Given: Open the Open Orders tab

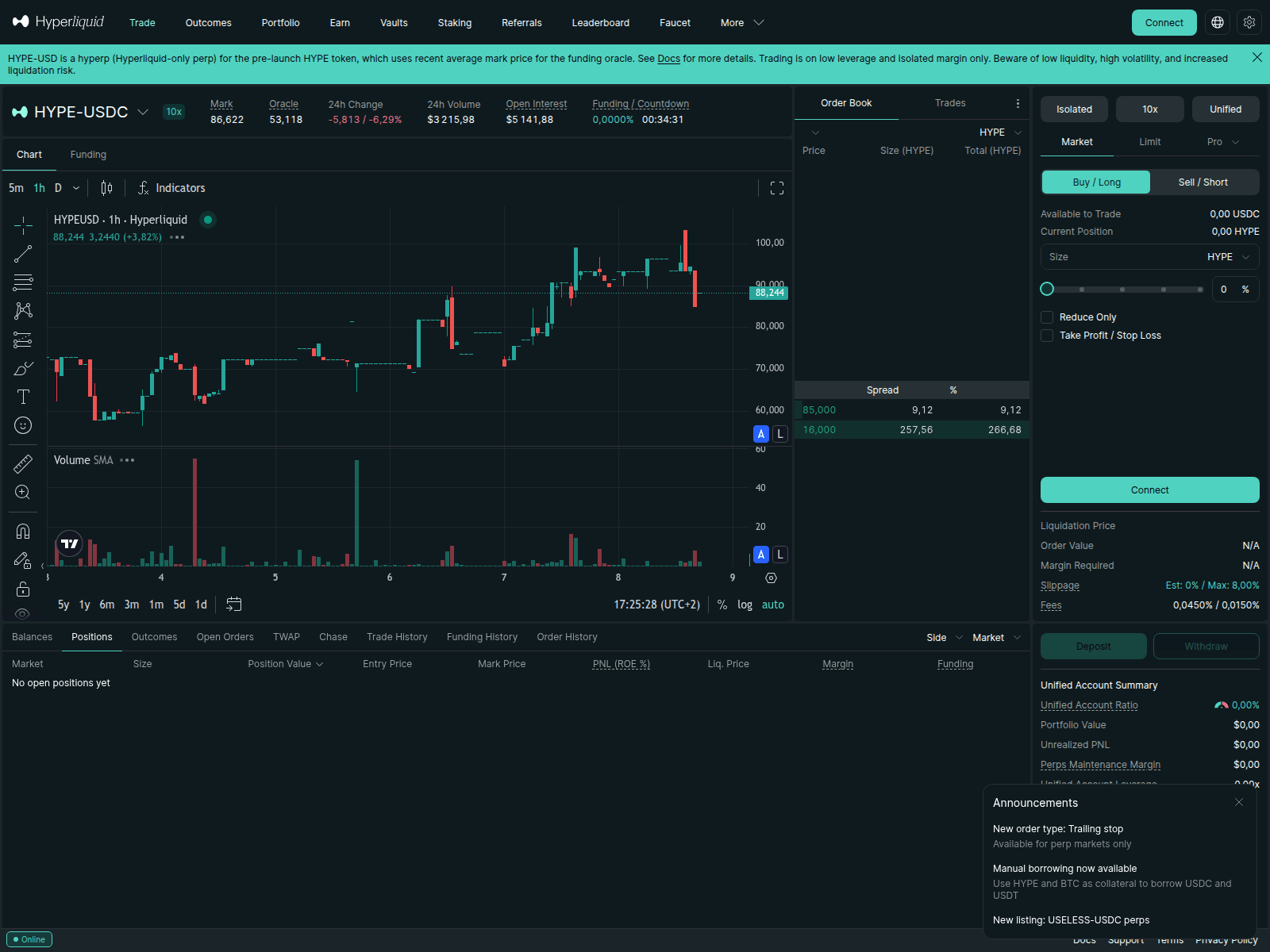Looking at the screenshot, I should click(x=225, y=637).
